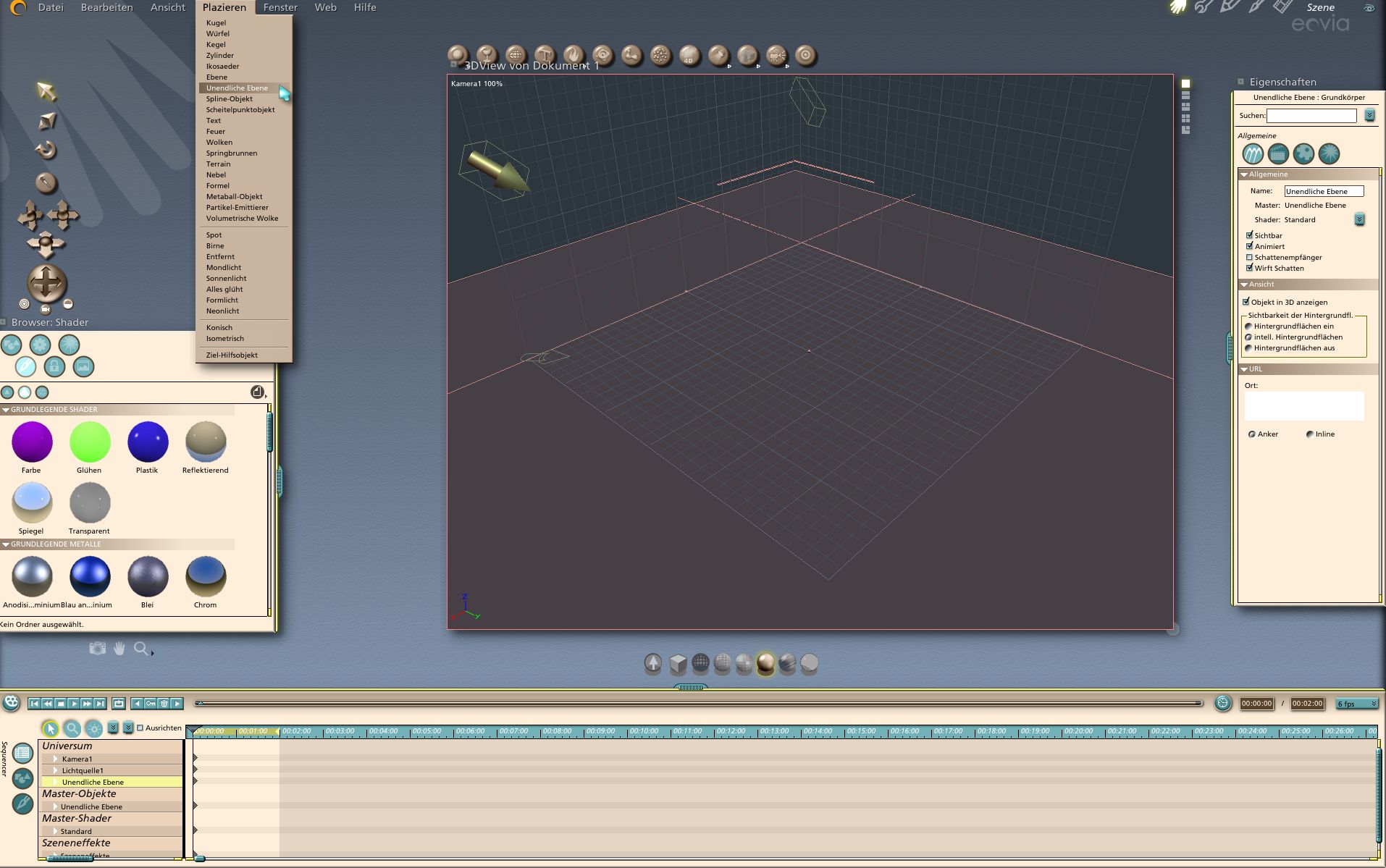Click the play button in timeline controls
This screenshot has width=1386, height=868.
pos(74,703)
